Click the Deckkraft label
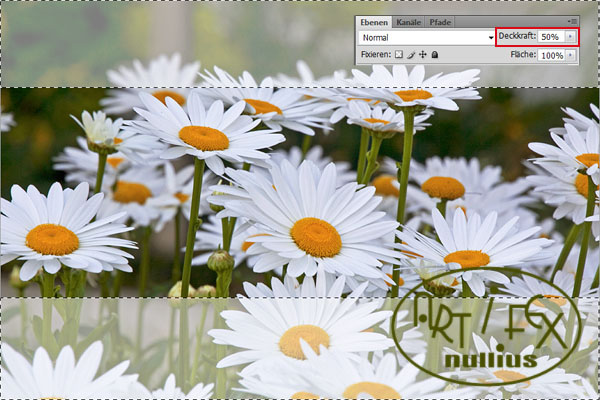This screenshot has width=600, height=400. coord(517,36)
